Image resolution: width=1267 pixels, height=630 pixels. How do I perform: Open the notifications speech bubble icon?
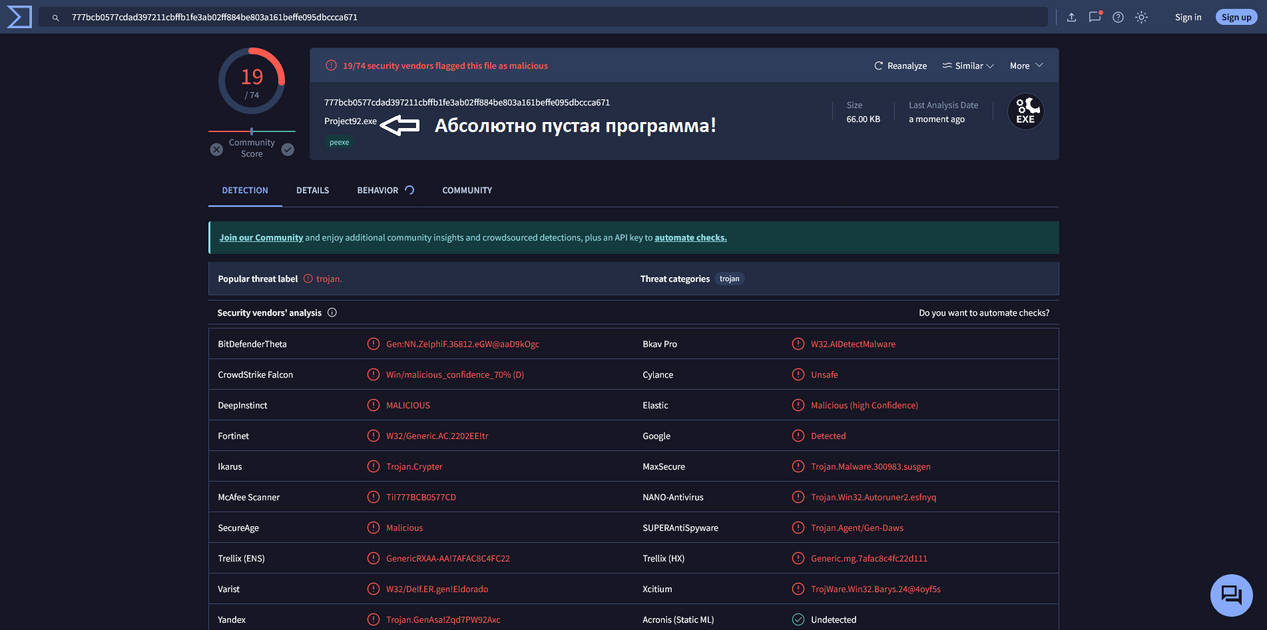[x=1095, y=17]
